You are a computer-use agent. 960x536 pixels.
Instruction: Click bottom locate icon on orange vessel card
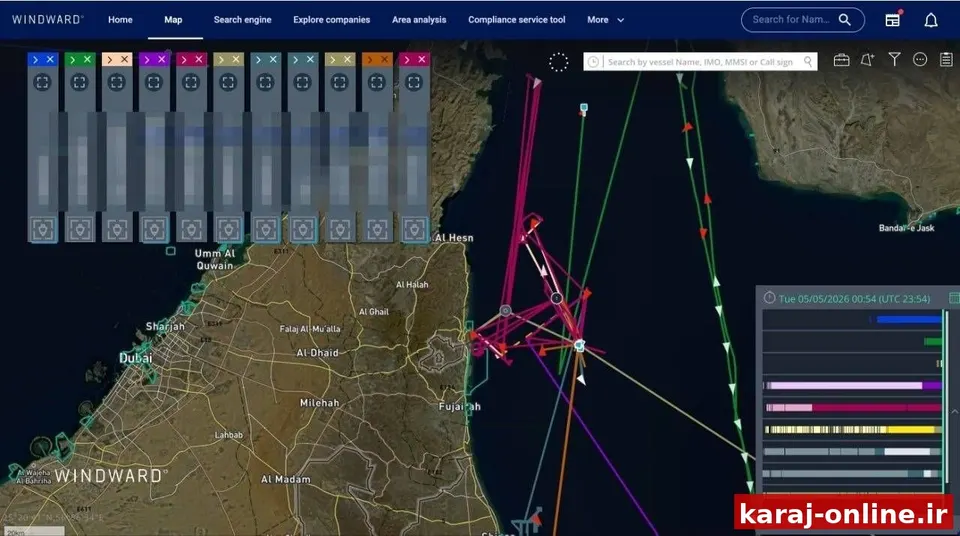tap(377, 229)
